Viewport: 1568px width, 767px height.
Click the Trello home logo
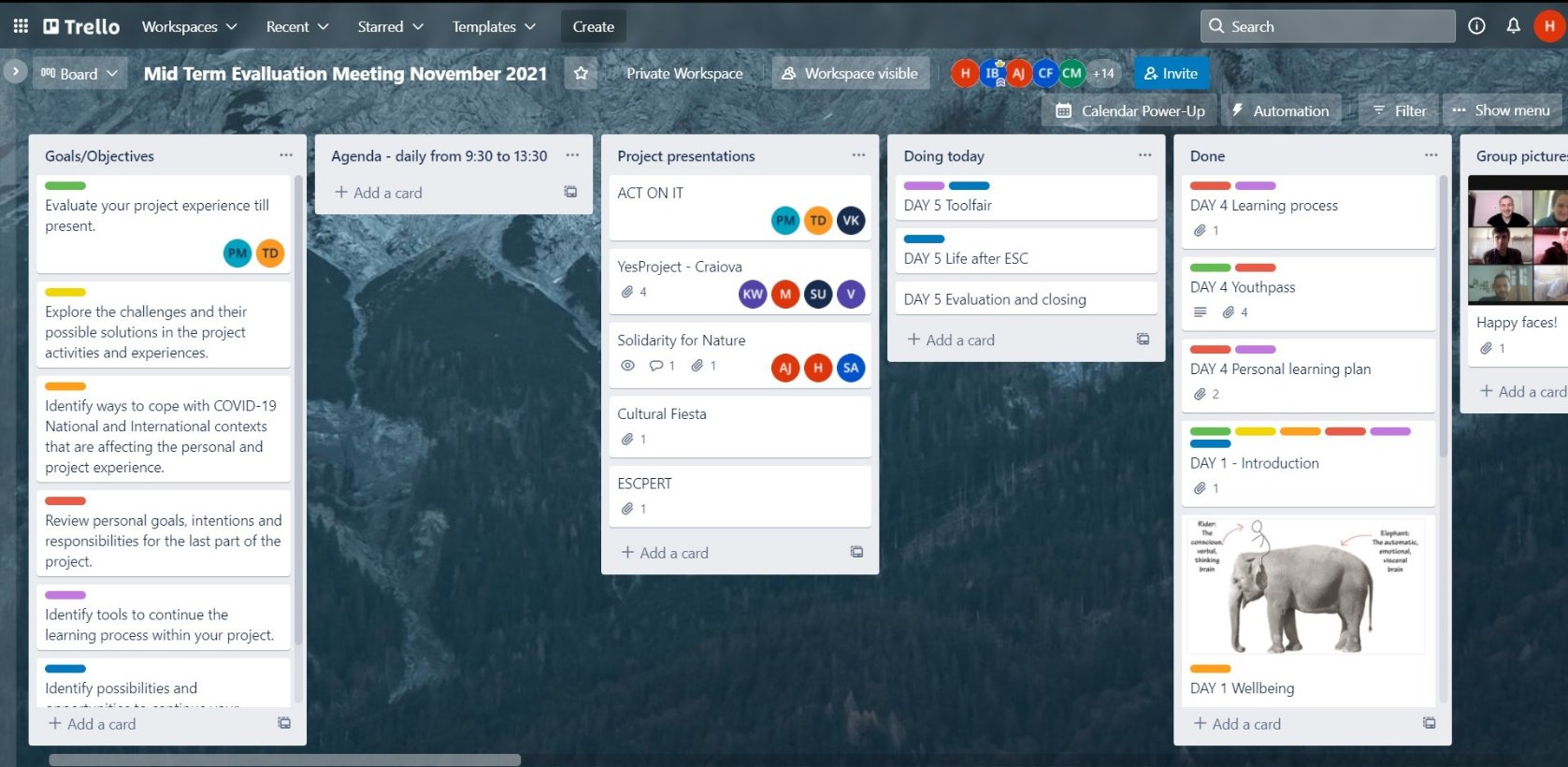(81, 26)
